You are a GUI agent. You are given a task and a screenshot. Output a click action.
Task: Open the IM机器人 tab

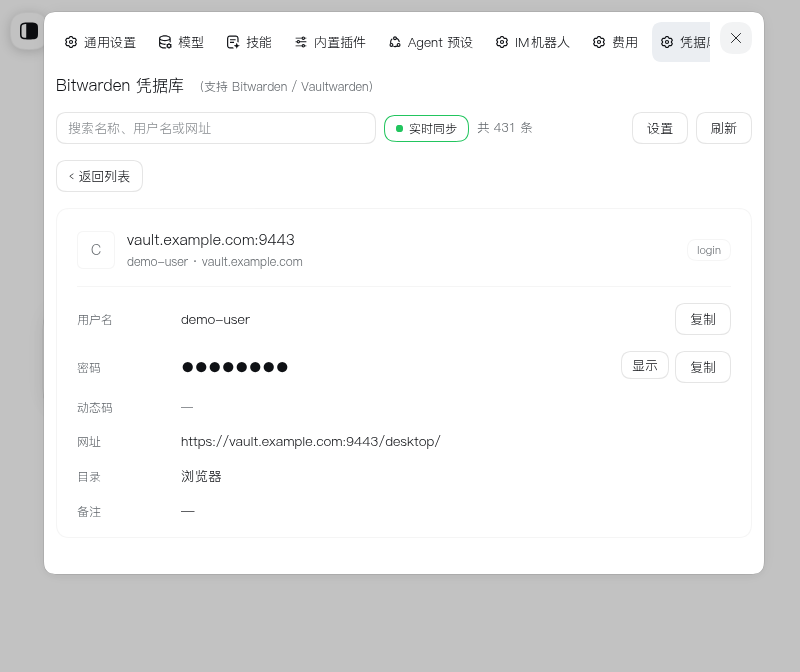[x=532, y=42]
